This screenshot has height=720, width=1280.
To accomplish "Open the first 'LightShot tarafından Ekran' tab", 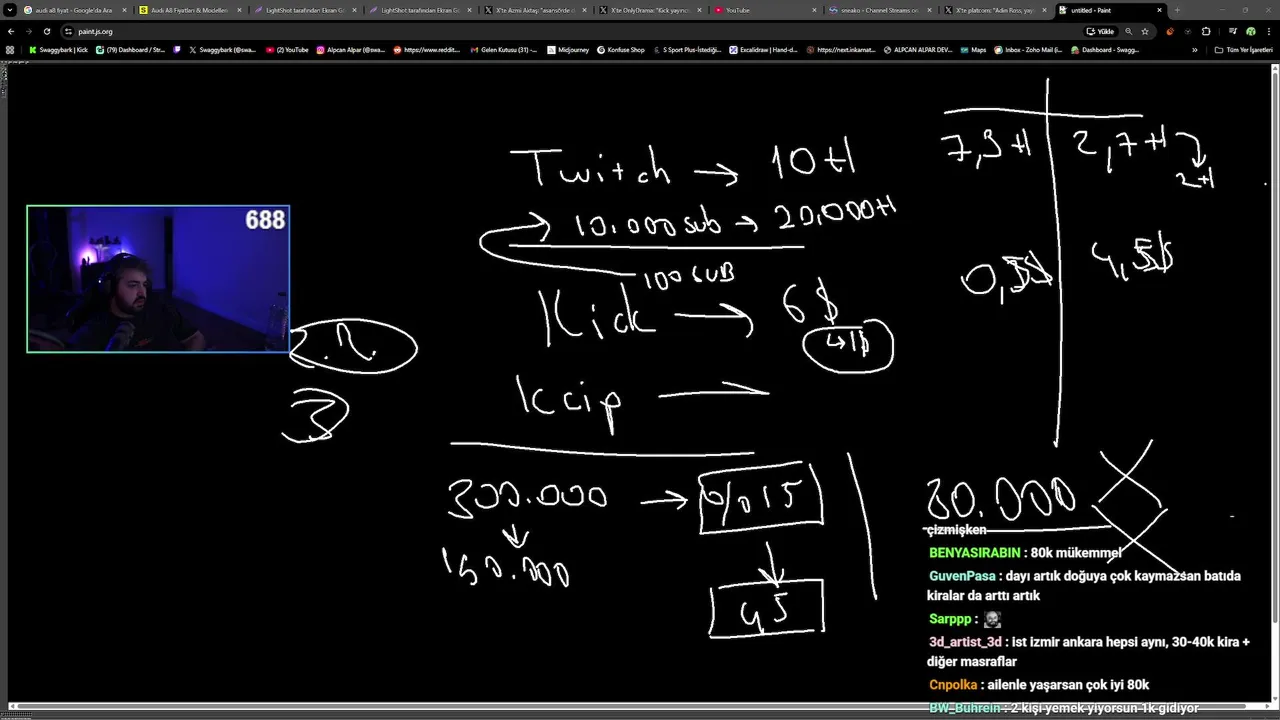I will click(x=305, y=10).
